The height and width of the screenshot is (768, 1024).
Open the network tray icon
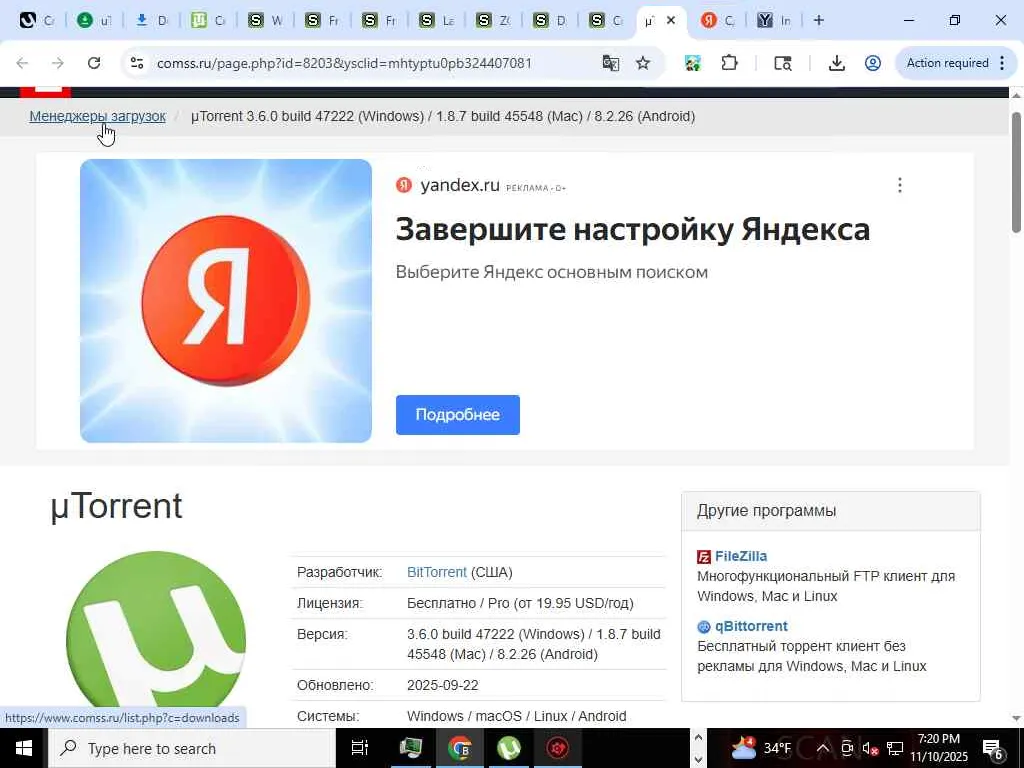click(895, 748)
